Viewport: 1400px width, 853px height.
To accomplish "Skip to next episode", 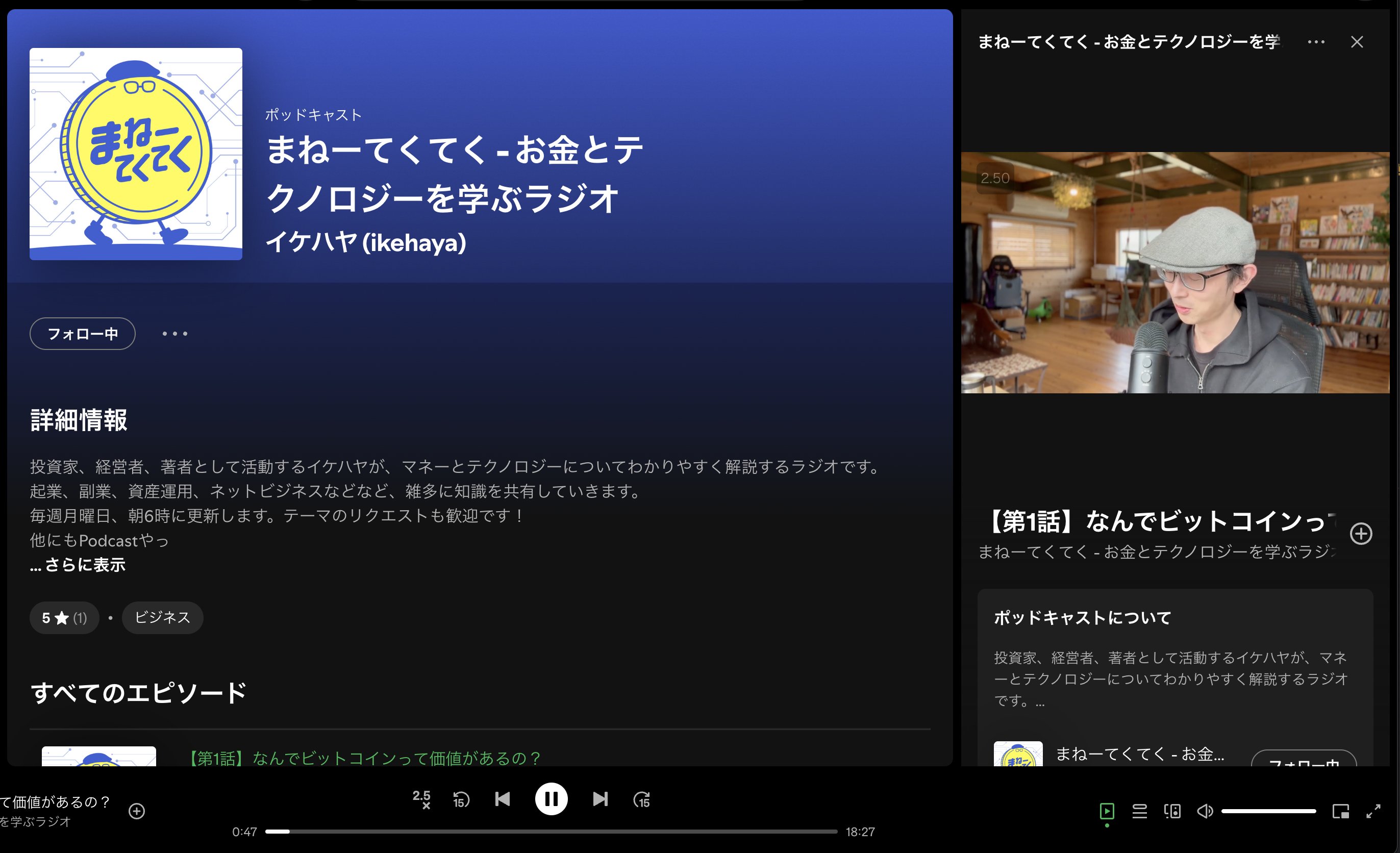I will pos(600,799).
